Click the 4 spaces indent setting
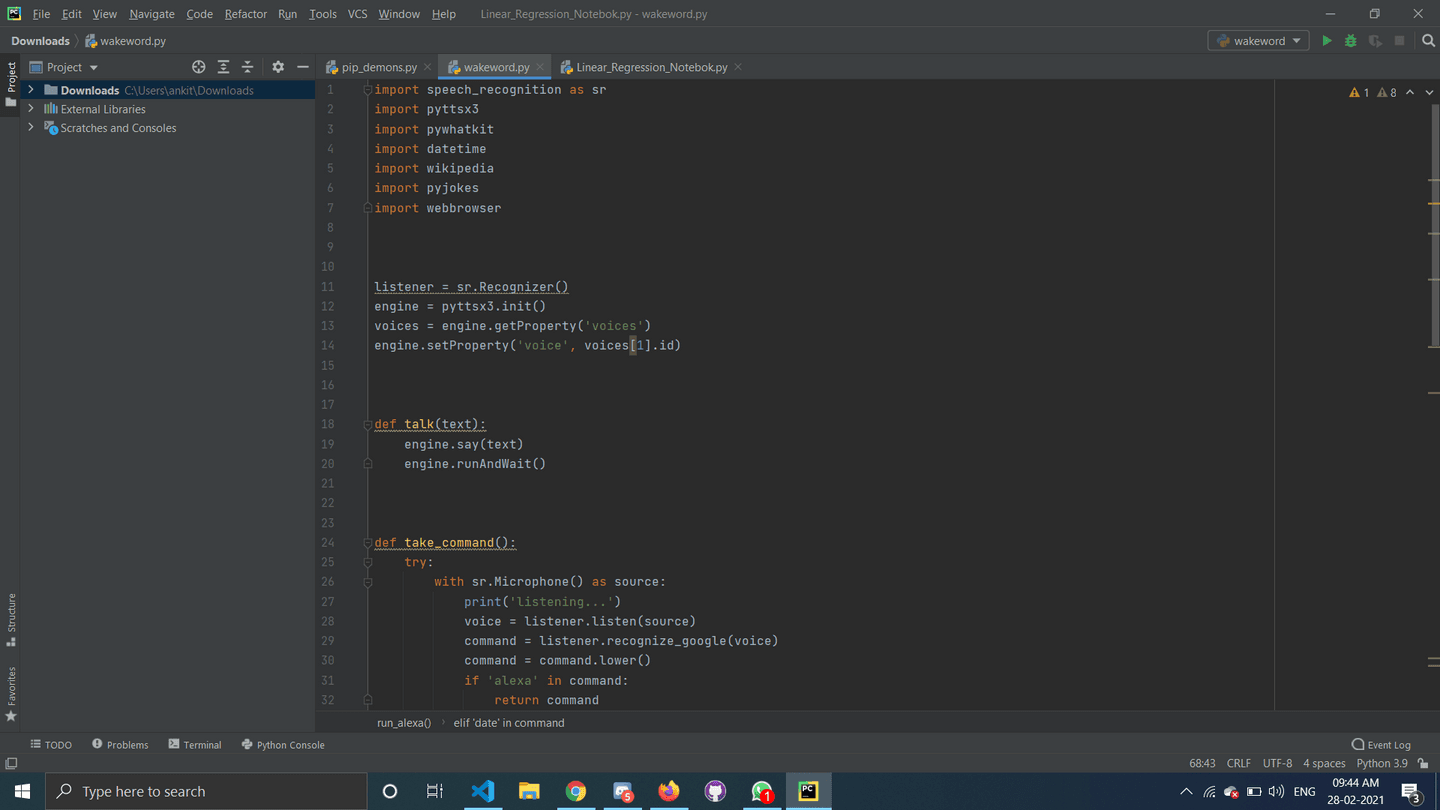This screenshot has width=1440, height=810. point(1324,763)
